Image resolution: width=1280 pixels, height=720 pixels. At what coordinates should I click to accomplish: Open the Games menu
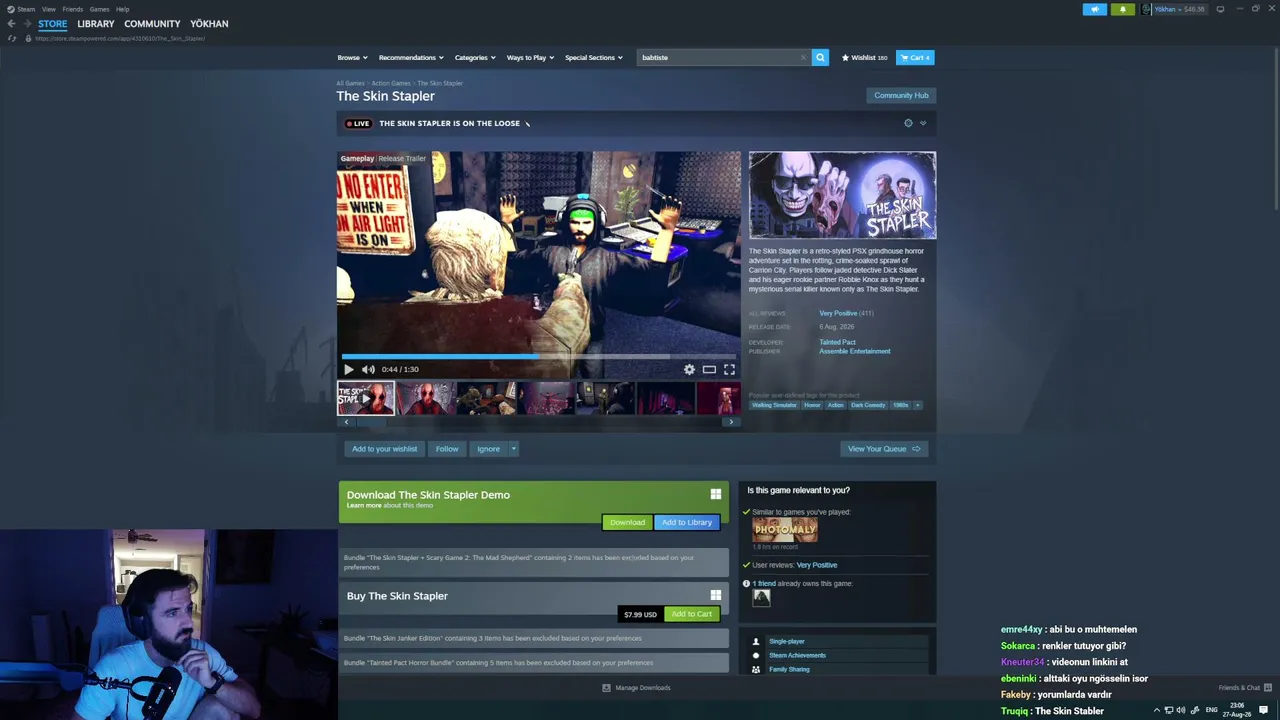(x=99, y=9)
